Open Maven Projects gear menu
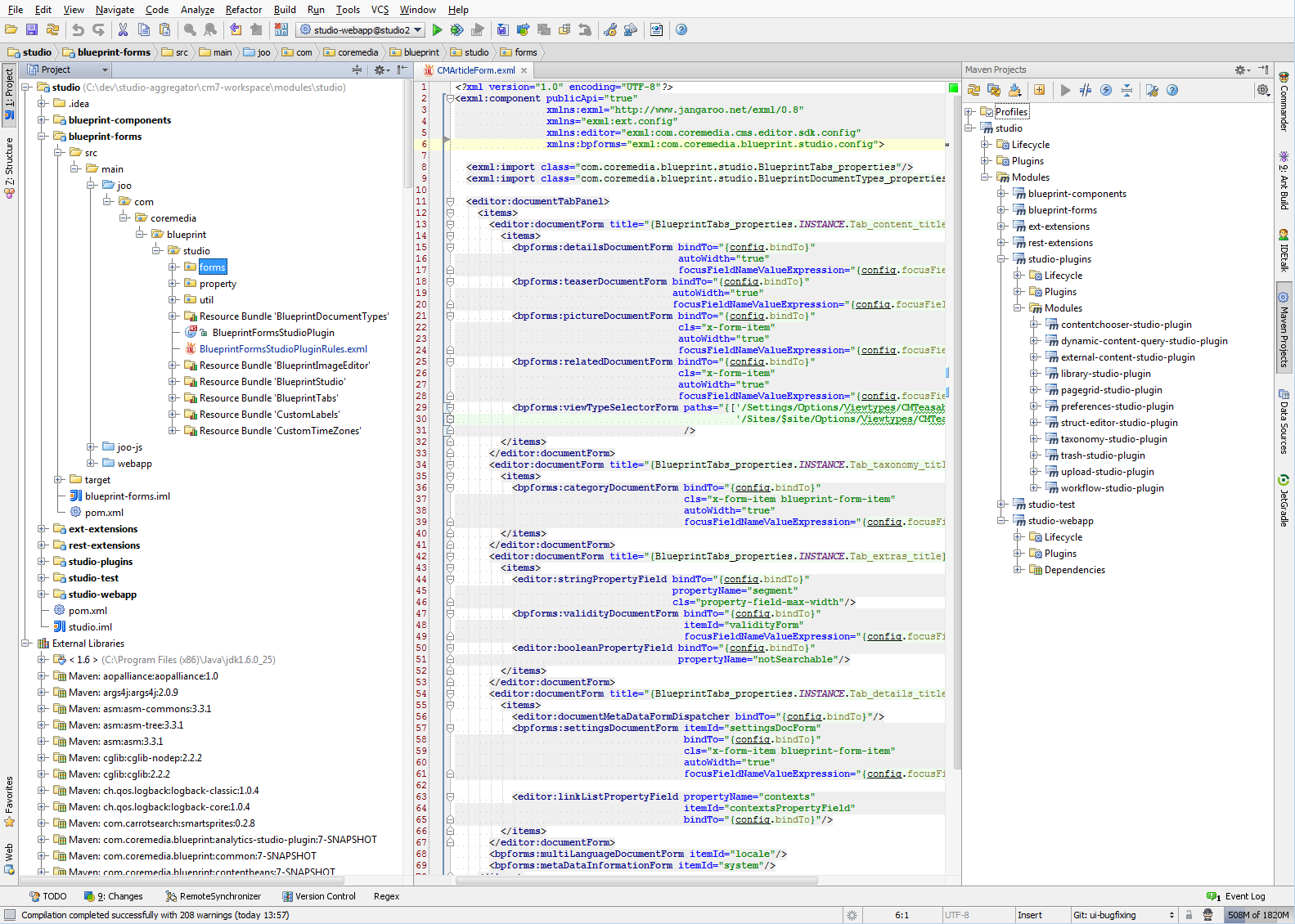1295x924 pixels. [x=1242, y=70]
